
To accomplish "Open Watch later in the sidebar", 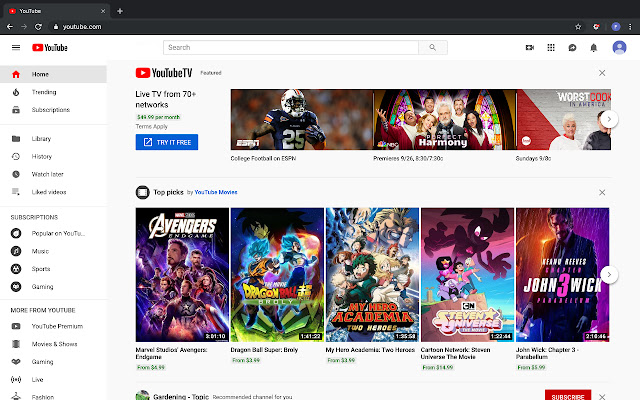I will coord(53,174).
